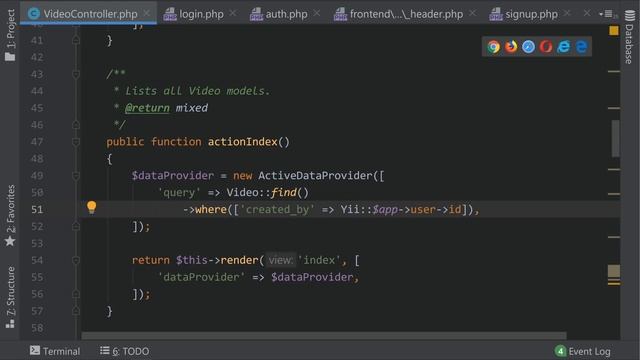Click fold end marker at line 56
Viewport: 640px width, 360px height.
click(76, 294)
